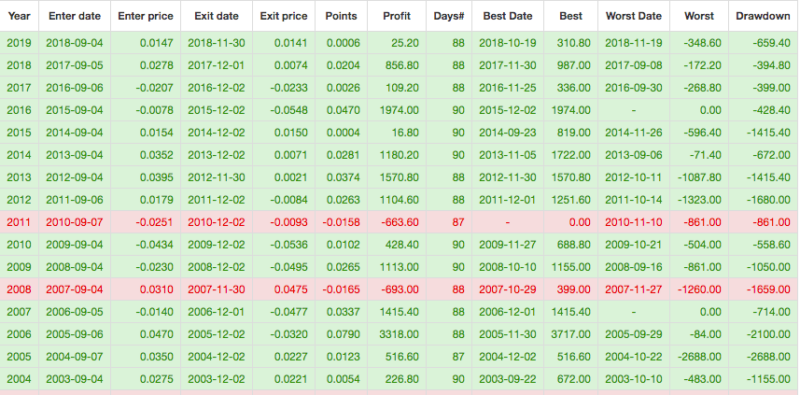Click profit value -663.60
Image resolution: width=800 pixels, height=395 pixels.
point(401,223)
